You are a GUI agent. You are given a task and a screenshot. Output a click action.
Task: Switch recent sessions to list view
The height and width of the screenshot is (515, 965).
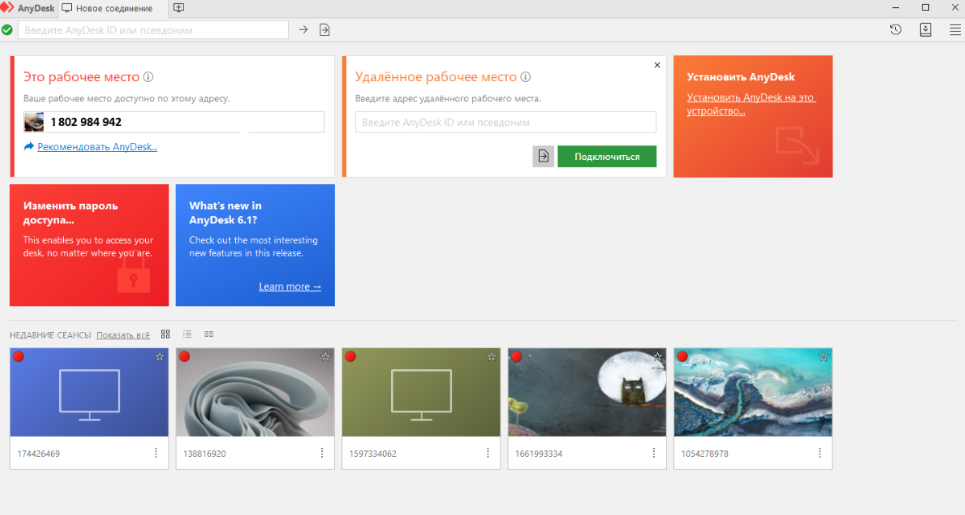pyautogui.click(x=187, y=334)
